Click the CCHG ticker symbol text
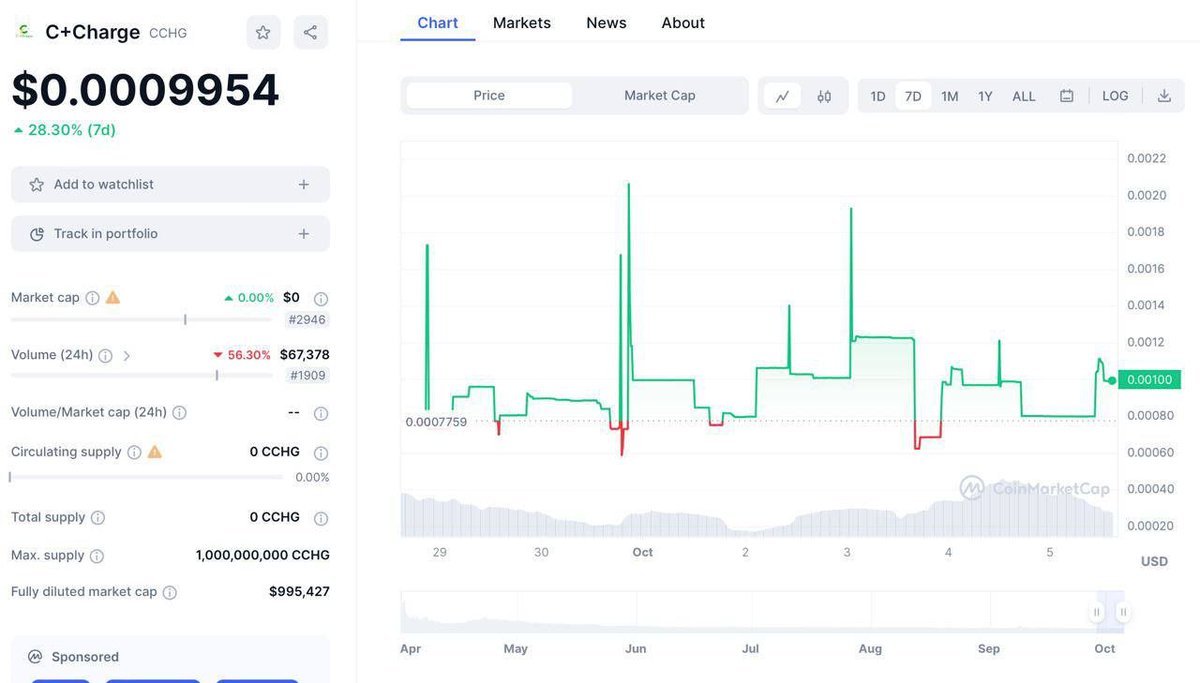The height and width of the screenshot is (683, 1200). tap(168, 33)
